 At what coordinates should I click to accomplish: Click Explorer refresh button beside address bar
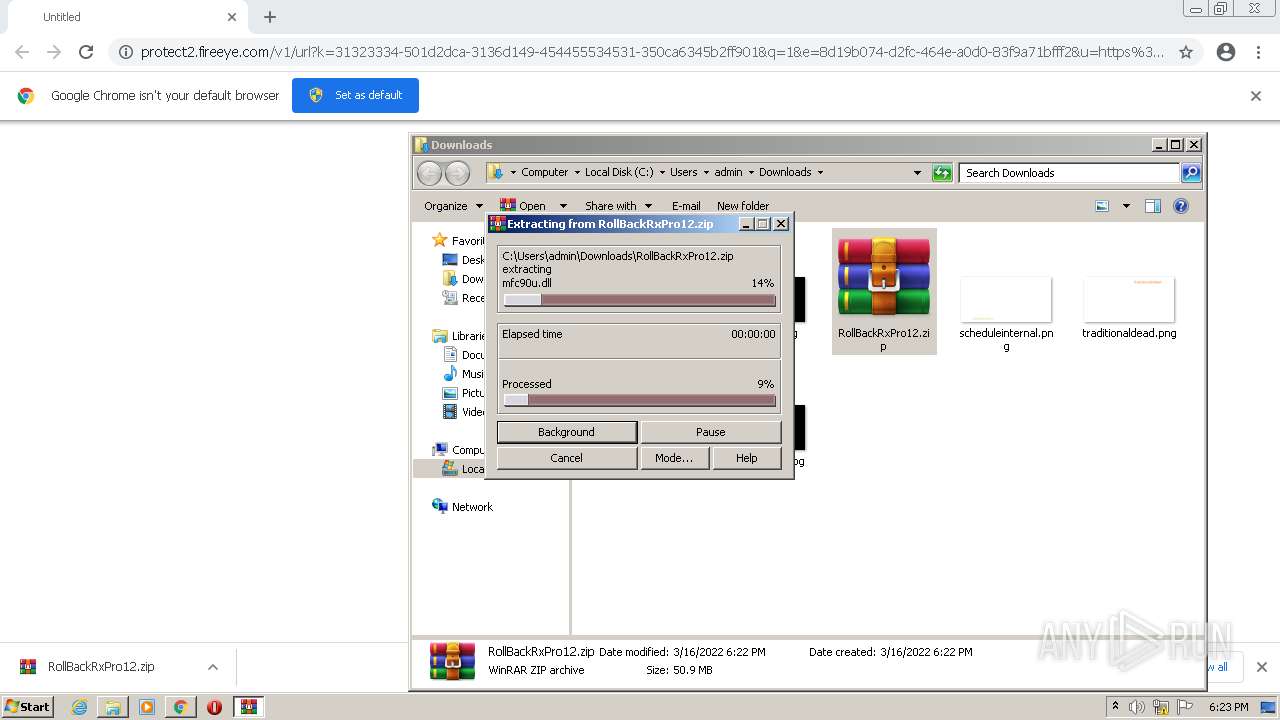click(942, 173)
